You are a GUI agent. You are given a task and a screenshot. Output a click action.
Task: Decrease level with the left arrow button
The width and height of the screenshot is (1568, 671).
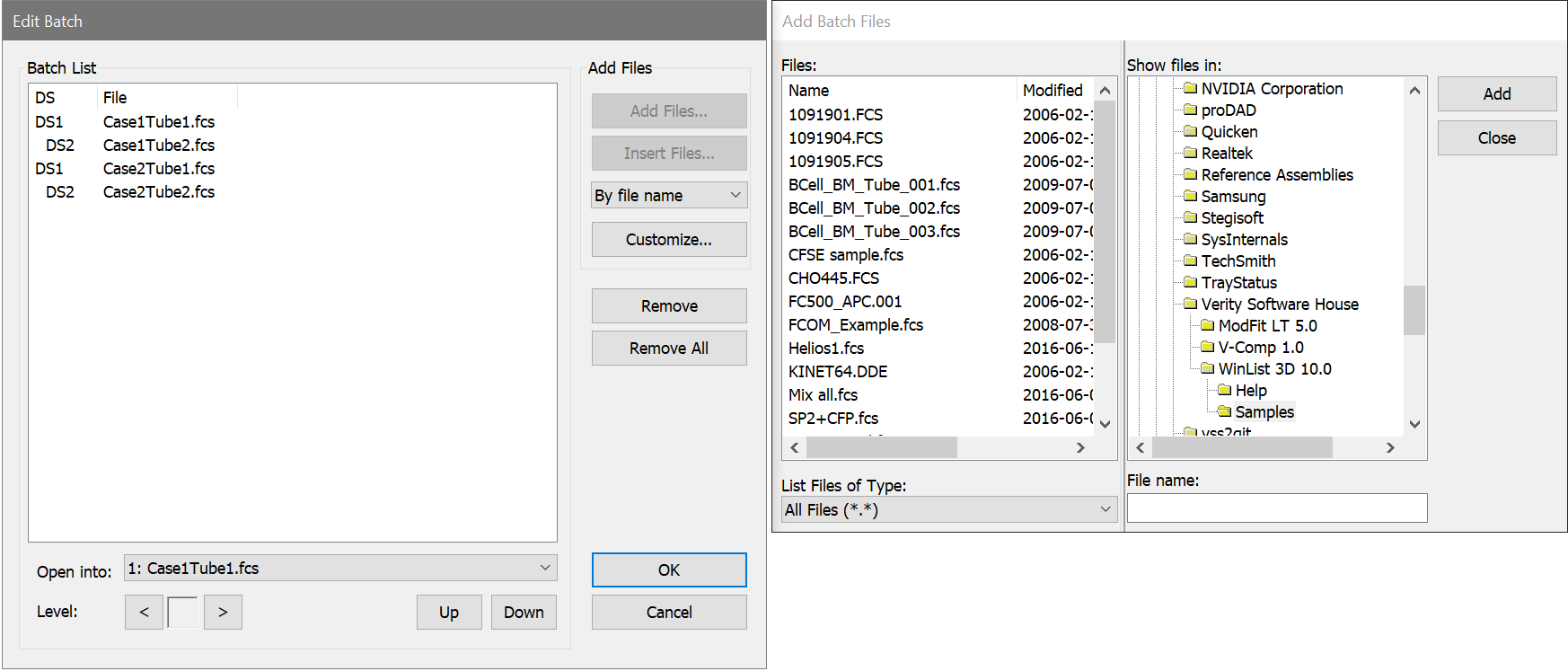(144, 613)
